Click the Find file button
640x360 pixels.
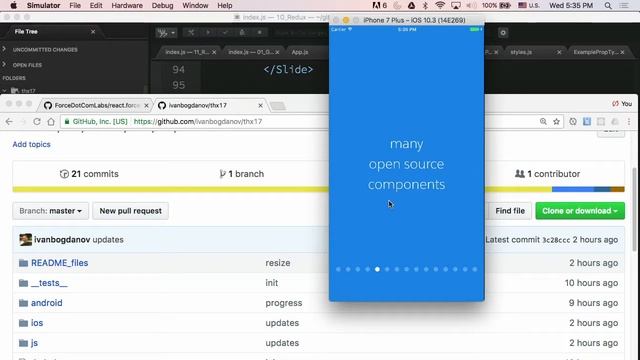click(x=510, y=211)
